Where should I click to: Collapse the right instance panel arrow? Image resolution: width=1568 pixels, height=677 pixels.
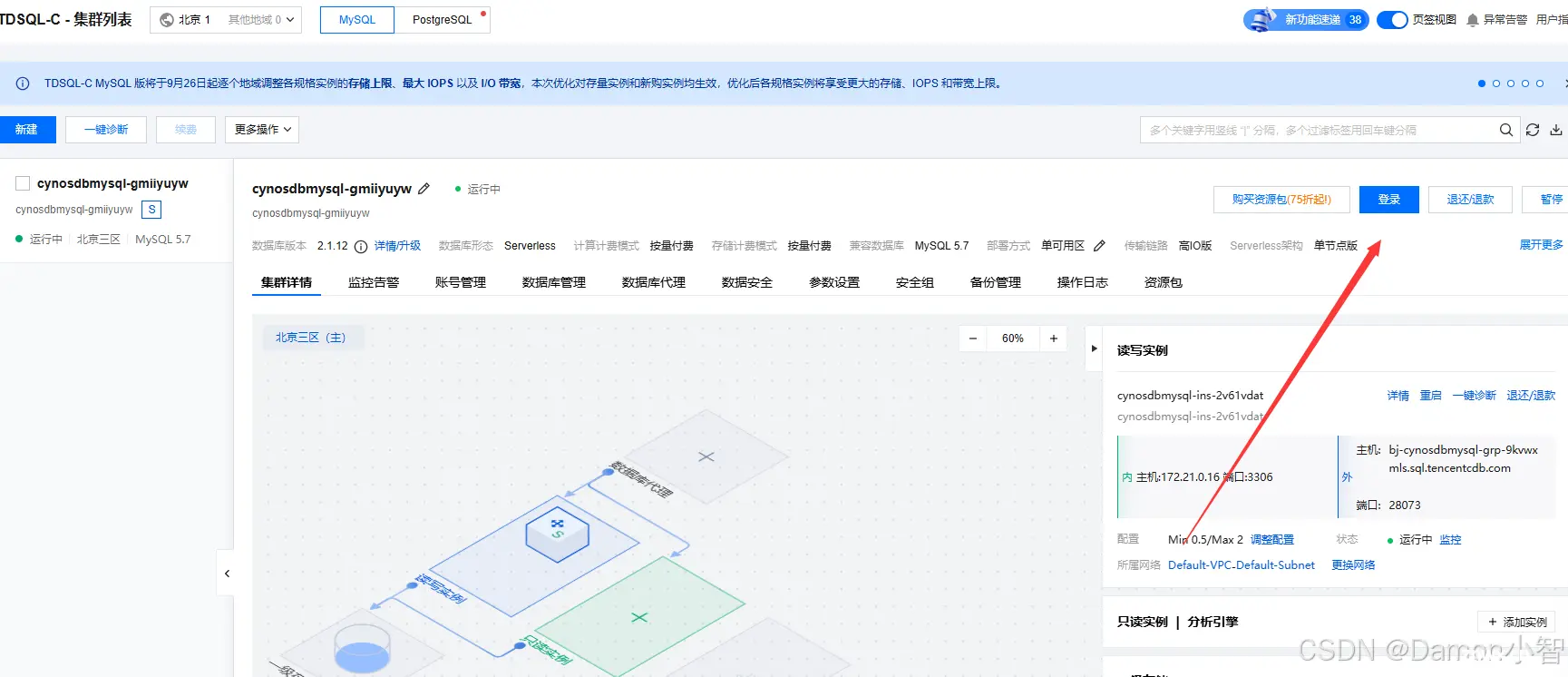click(x=1094, y=348)
